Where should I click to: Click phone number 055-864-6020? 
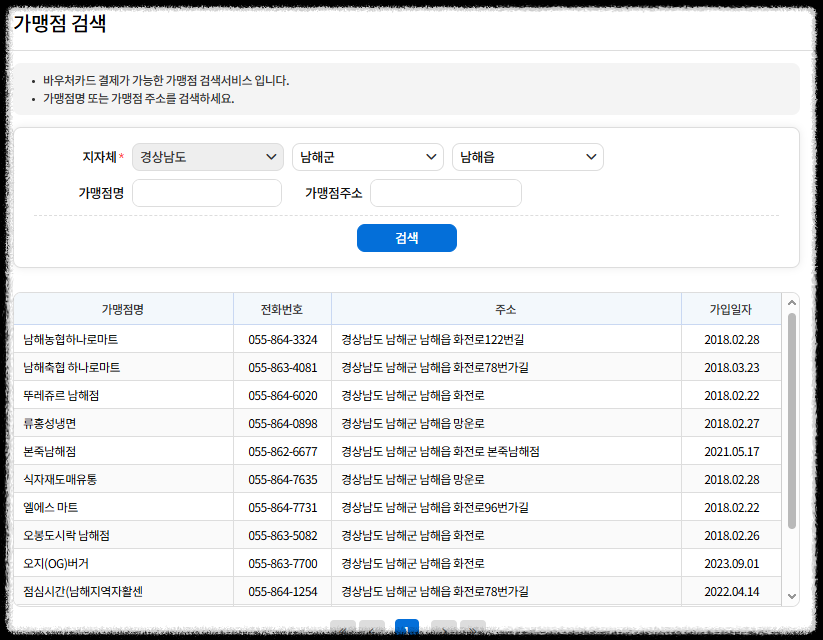(x=283, y=395)
